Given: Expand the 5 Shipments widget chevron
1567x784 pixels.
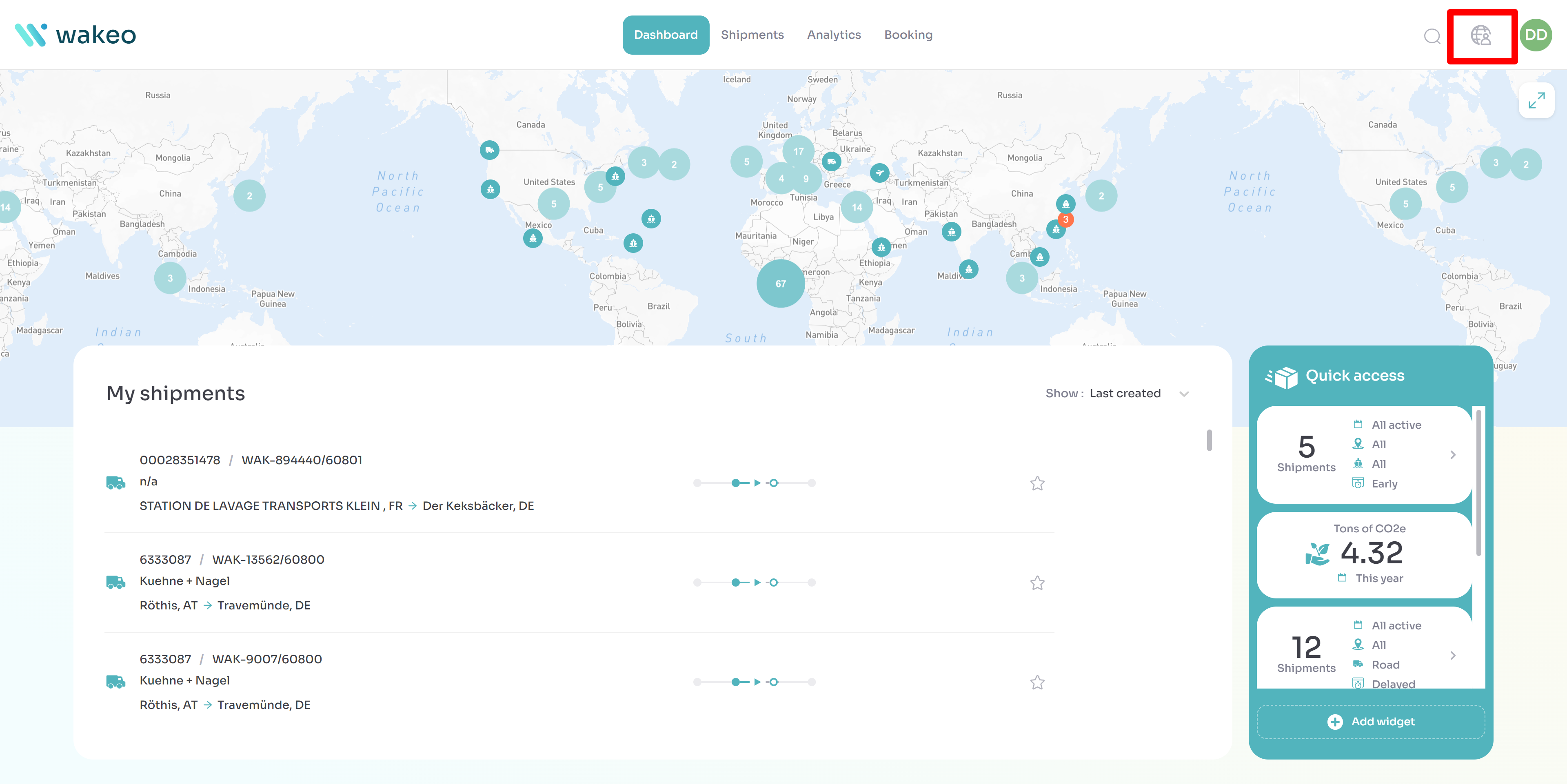Looking at the screenshot, I should point(1453,455).
